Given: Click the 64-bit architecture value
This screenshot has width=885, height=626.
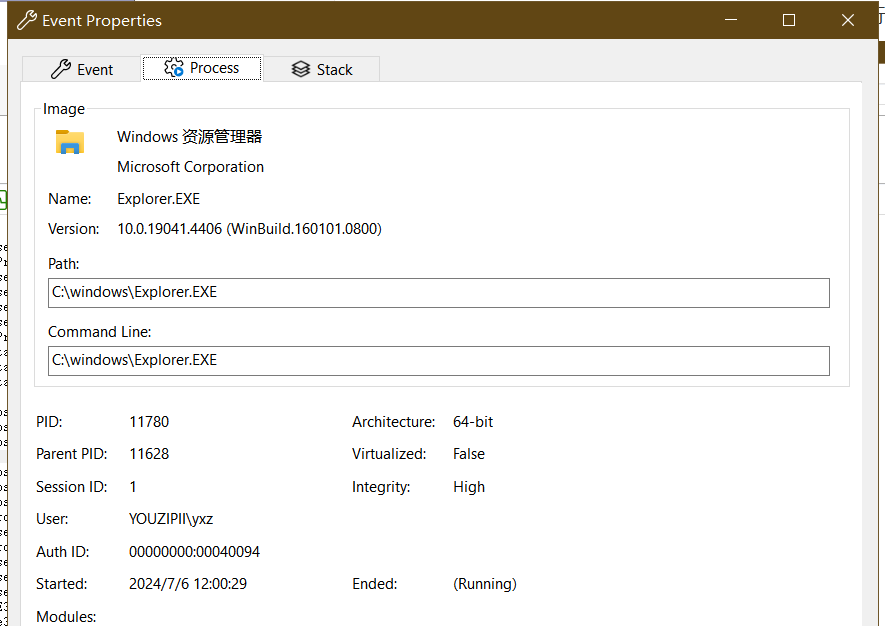Looking at the screenshot, I should [x=473, y=422].
